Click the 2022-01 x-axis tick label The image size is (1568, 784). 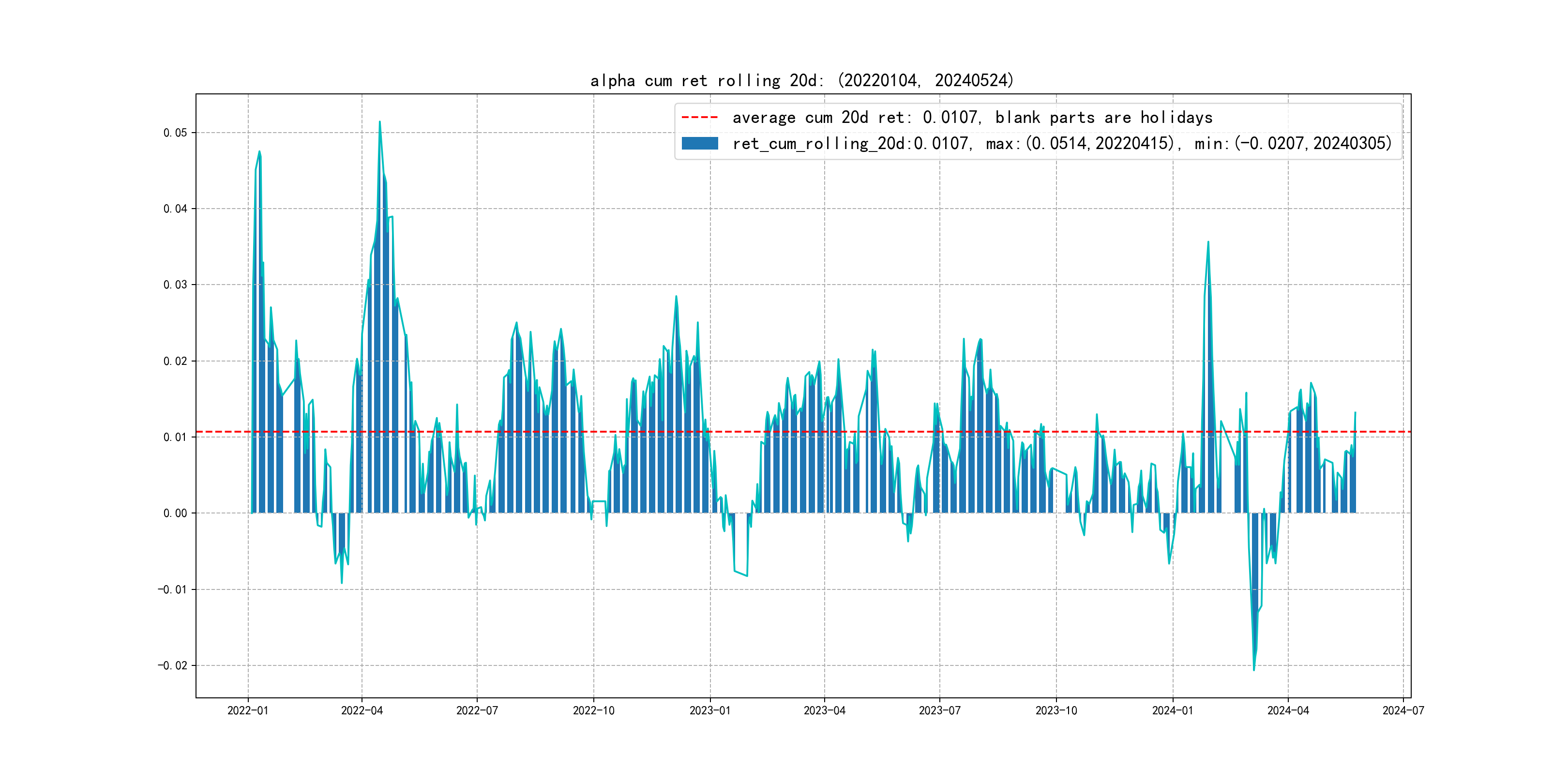[x=248, y=710]
